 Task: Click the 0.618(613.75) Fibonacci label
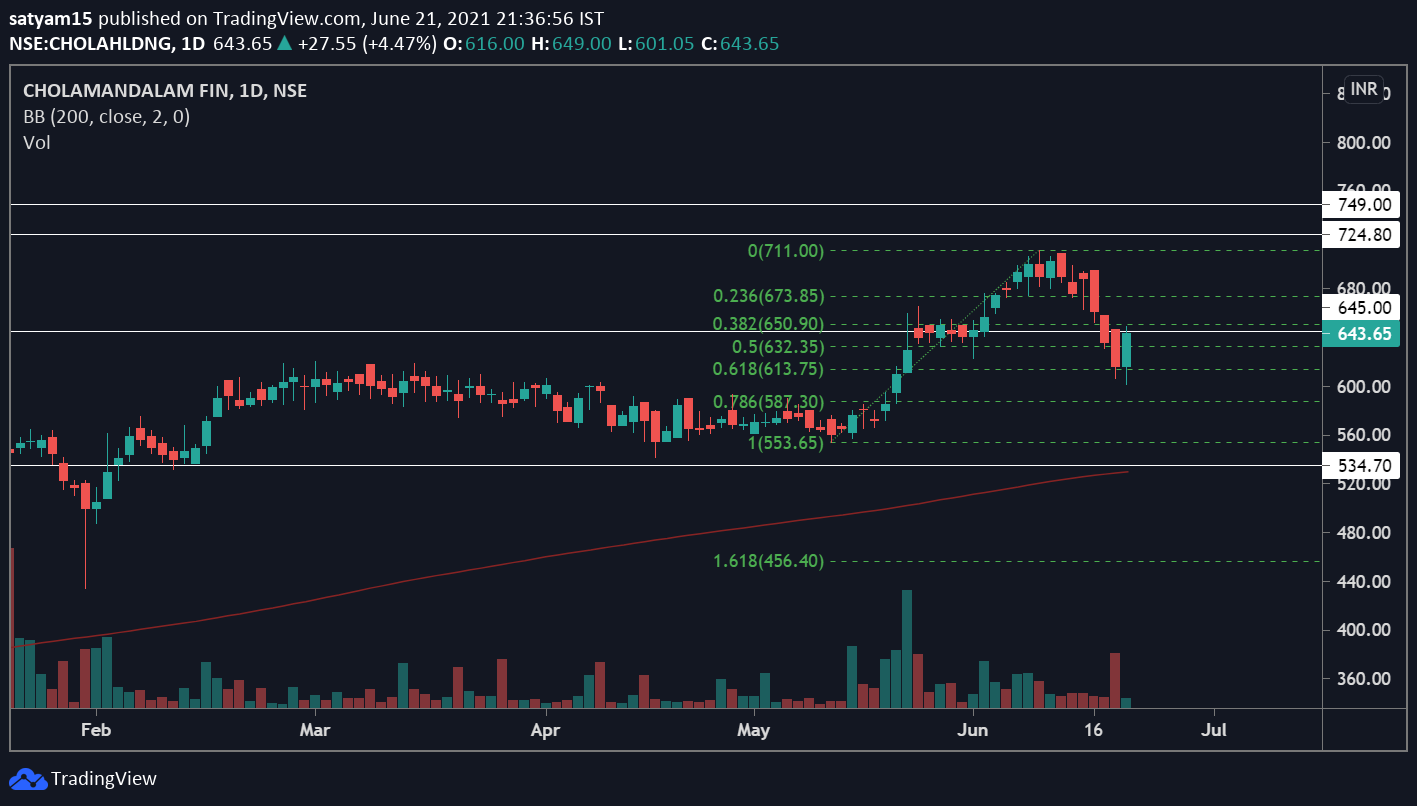point(768,369)
